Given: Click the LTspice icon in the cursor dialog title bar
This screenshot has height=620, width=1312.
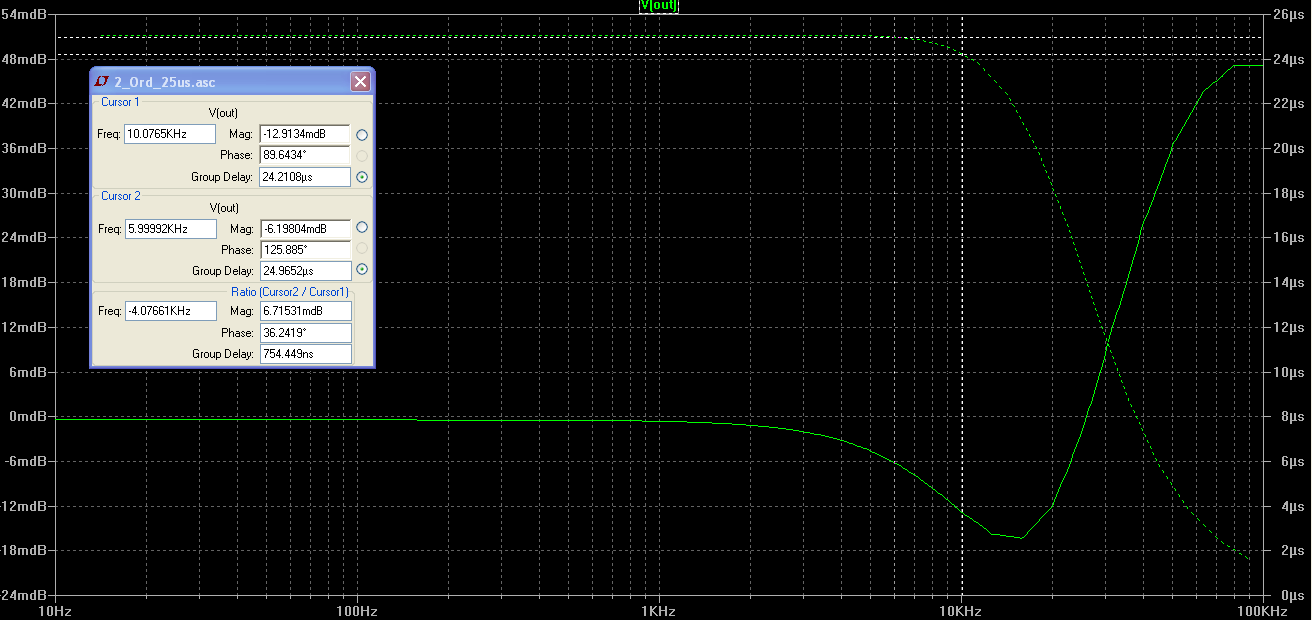Looking at the screenshot, I should (102, 82).
